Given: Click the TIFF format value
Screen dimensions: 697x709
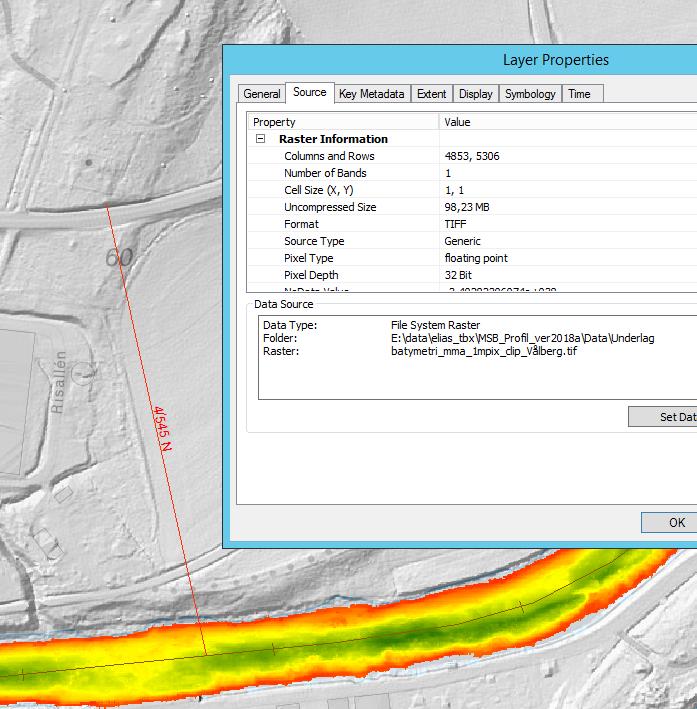Looking at the screenshot, I should coord(455,224).
